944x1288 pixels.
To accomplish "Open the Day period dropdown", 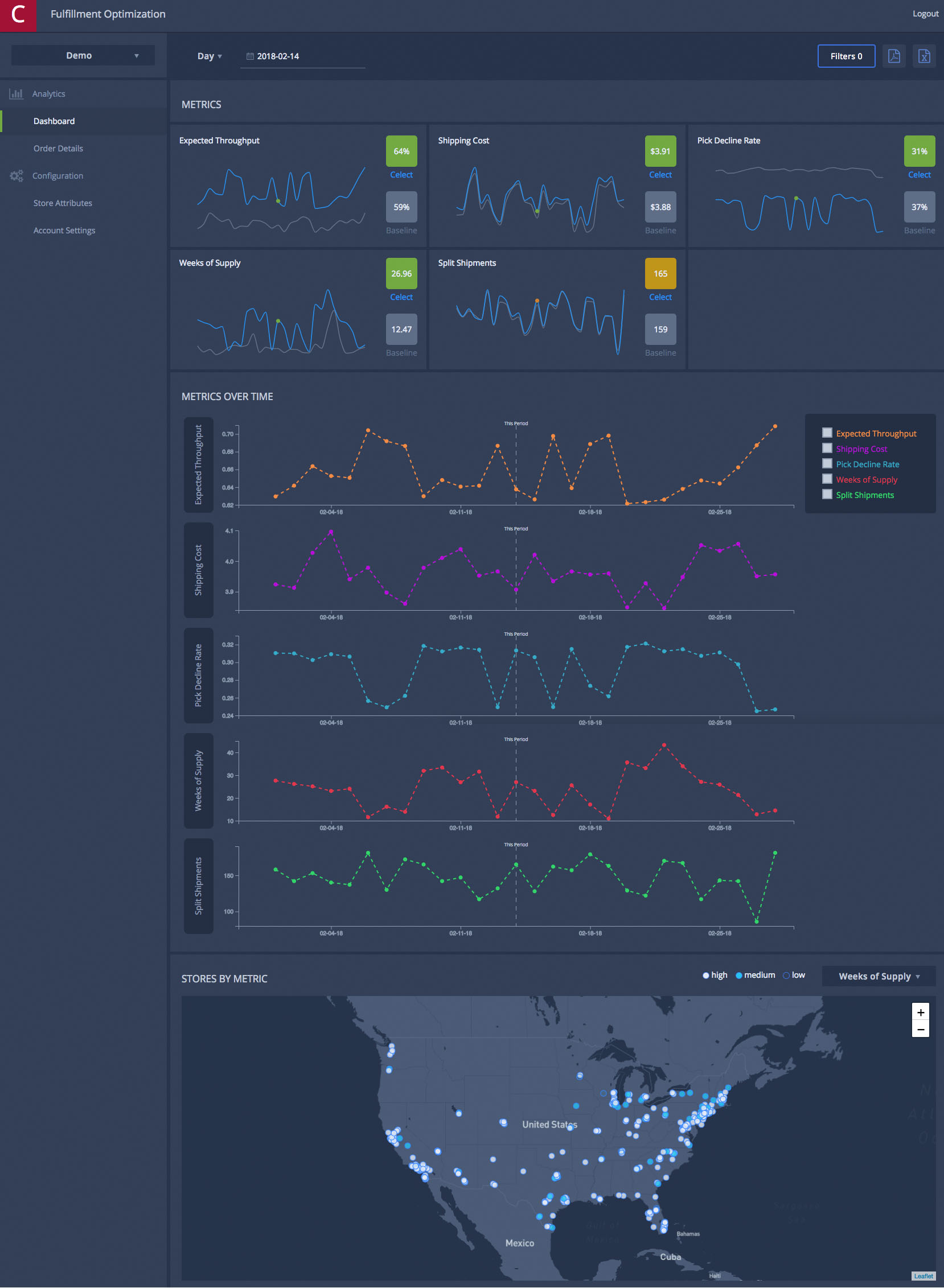I will pos(209,56).
